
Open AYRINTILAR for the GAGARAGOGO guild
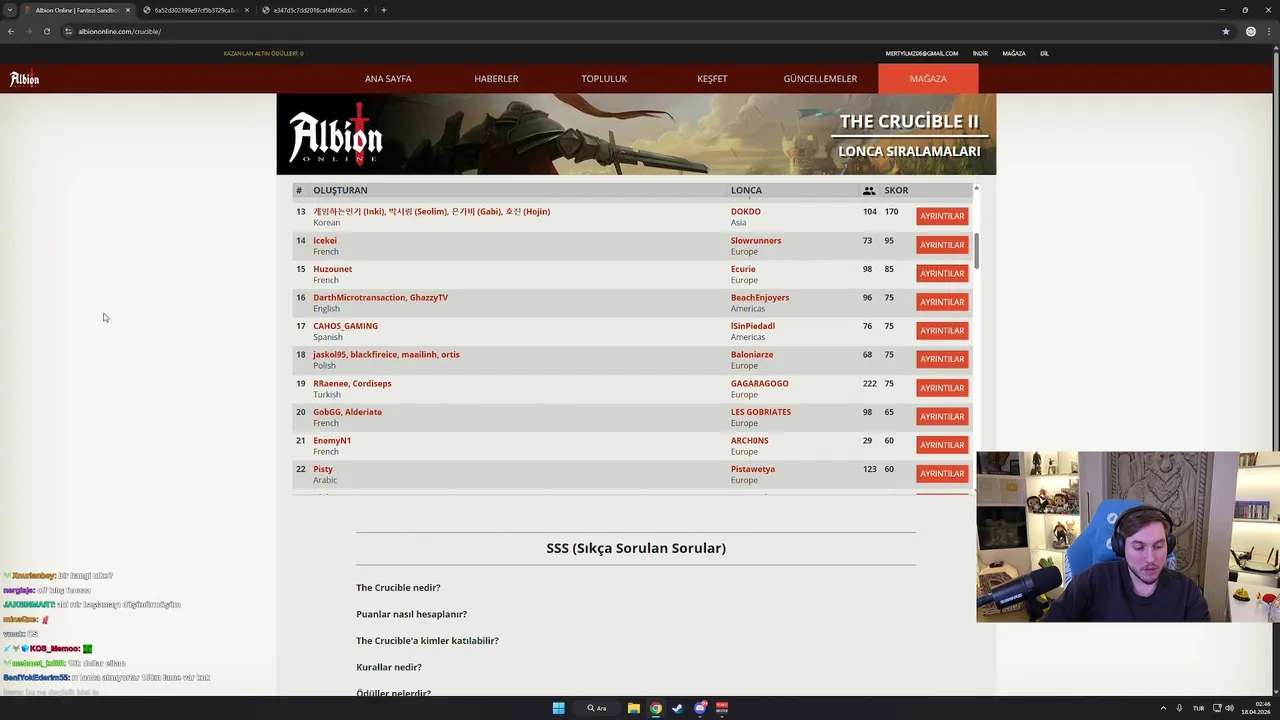(x=942, y=388)
